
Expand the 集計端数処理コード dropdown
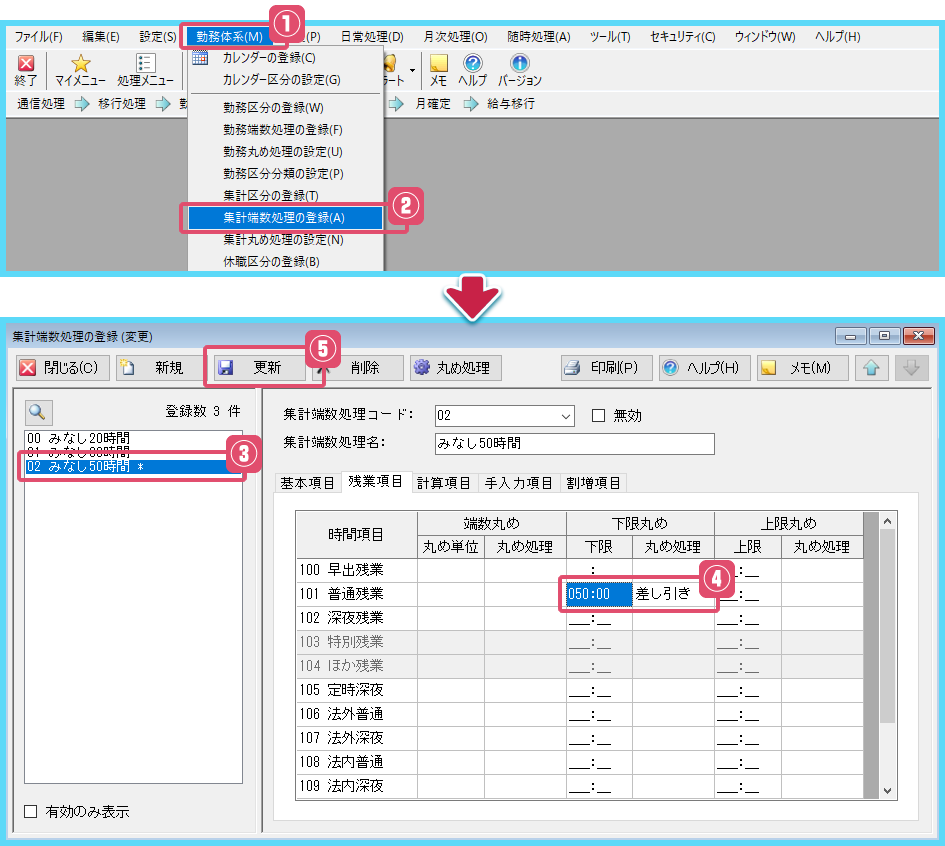tap(566, 416)
